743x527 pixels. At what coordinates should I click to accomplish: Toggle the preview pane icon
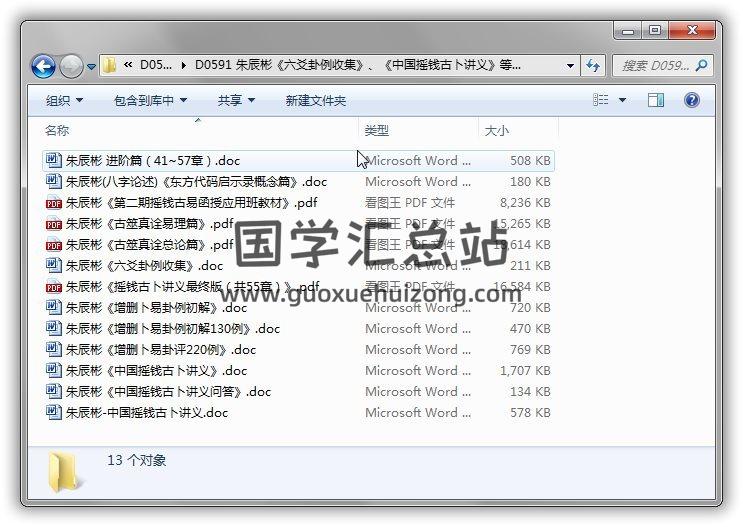tap(656, 100)
